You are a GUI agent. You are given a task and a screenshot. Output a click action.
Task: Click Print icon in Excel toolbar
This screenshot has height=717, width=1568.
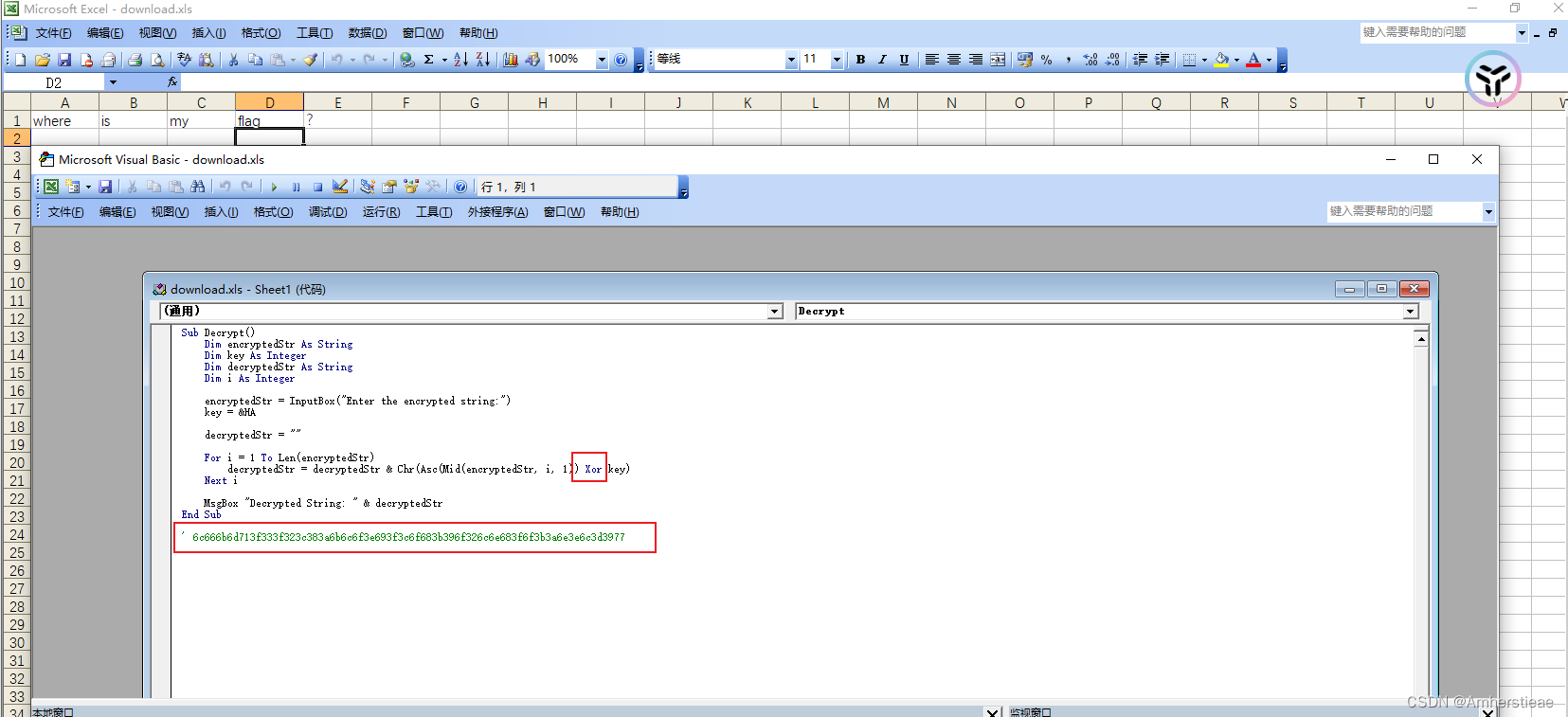pos(135,60)
